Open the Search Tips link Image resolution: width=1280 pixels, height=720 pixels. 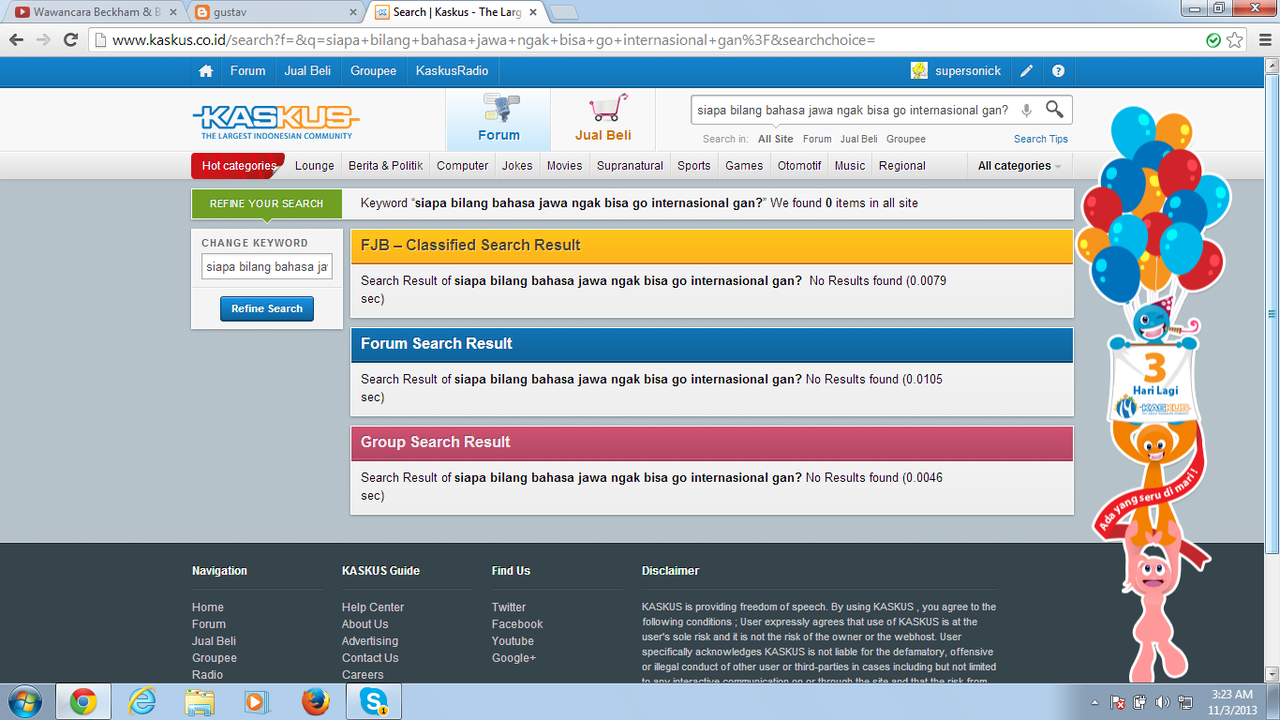click(1041, 139)
